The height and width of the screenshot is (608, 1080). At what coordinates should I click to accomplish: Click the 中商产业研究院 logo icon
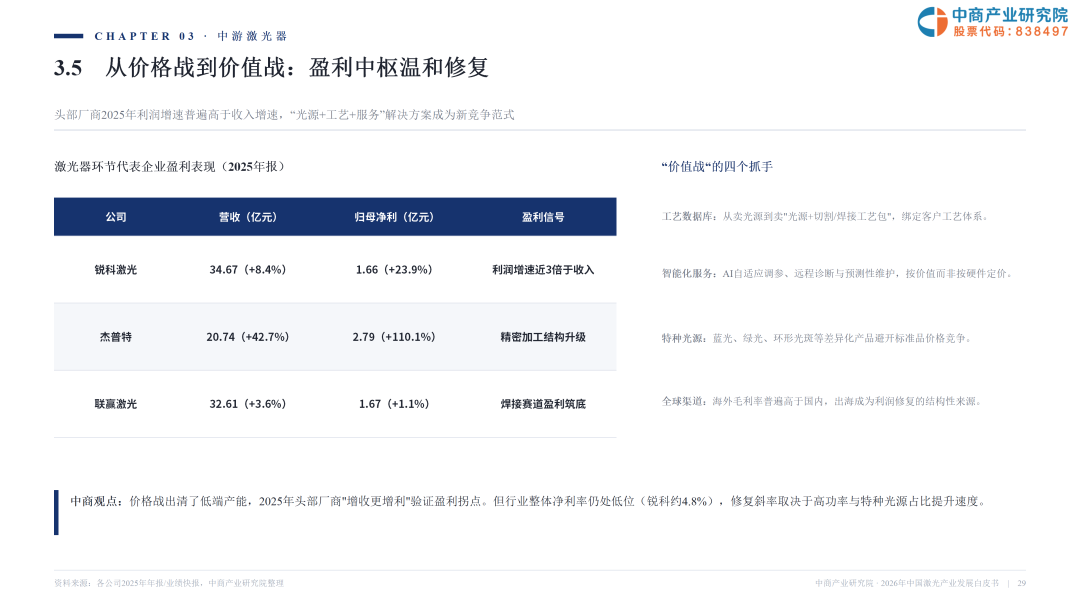pyautogui.click(x=933, y=22)
